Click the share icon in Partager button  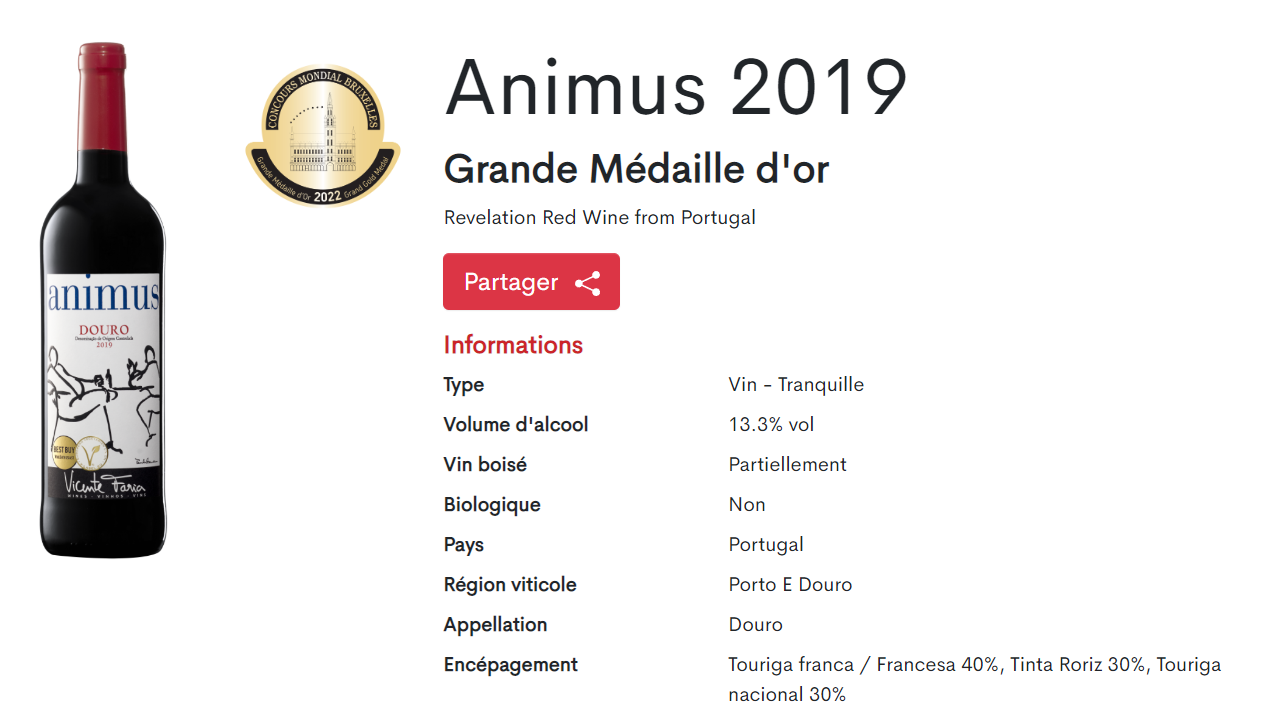click(588, 283)
